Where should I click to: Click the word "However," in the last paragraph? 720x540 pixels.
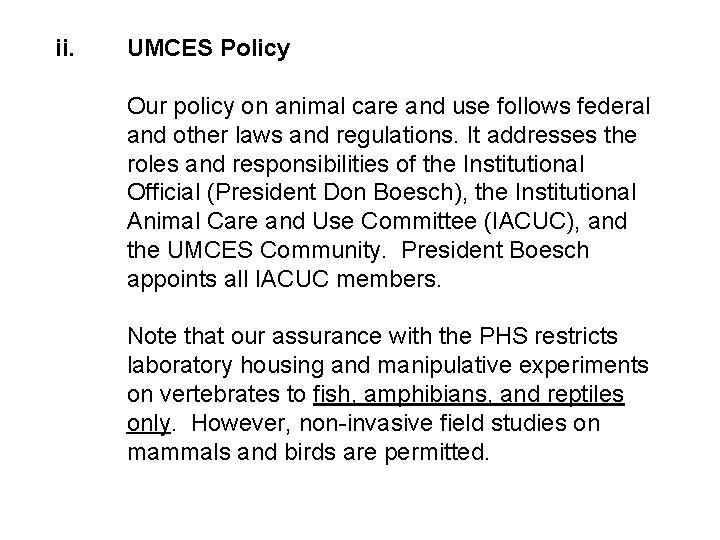pos(241,424)
